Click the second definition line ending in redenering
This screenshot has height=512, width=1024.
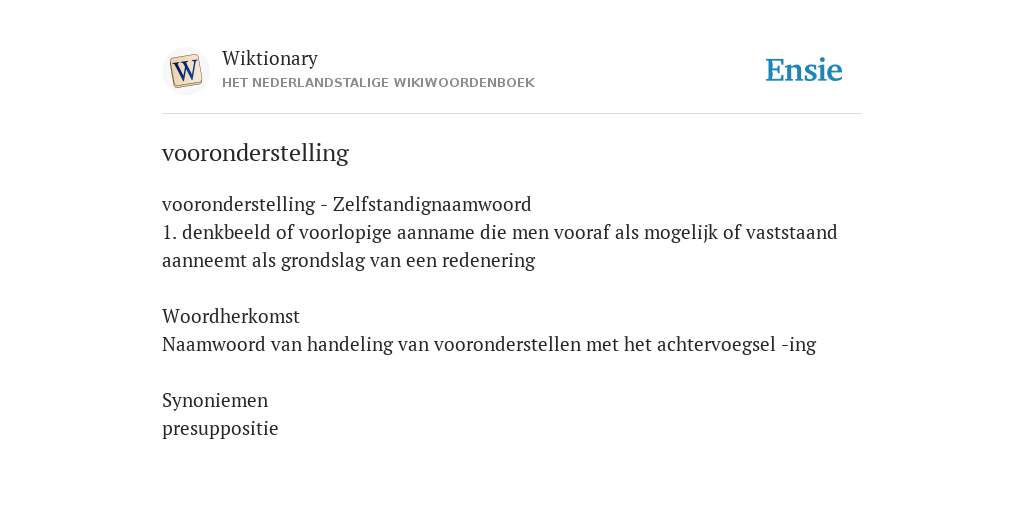[349, 261]
